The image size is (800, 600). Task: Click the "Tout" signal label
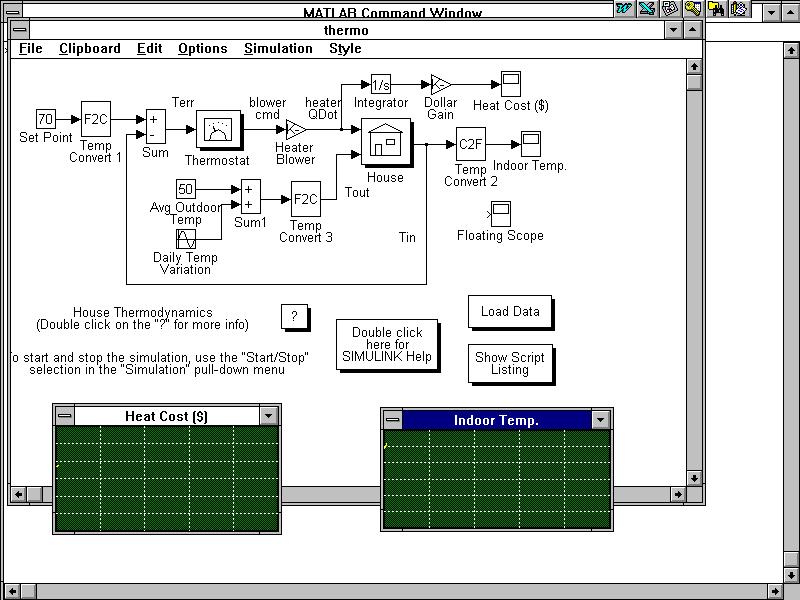[x=357, y=192]
